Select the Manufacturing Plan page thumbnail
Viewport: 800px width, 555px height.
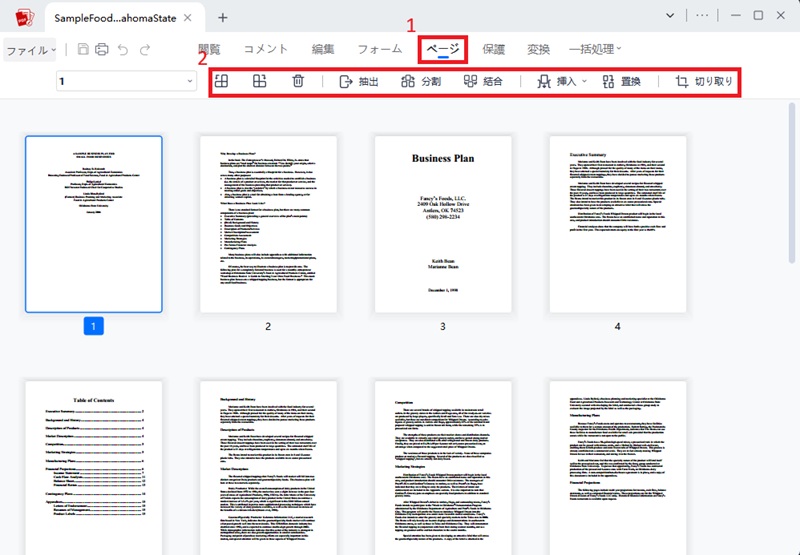pyautogui.click(x=618, y=468)
